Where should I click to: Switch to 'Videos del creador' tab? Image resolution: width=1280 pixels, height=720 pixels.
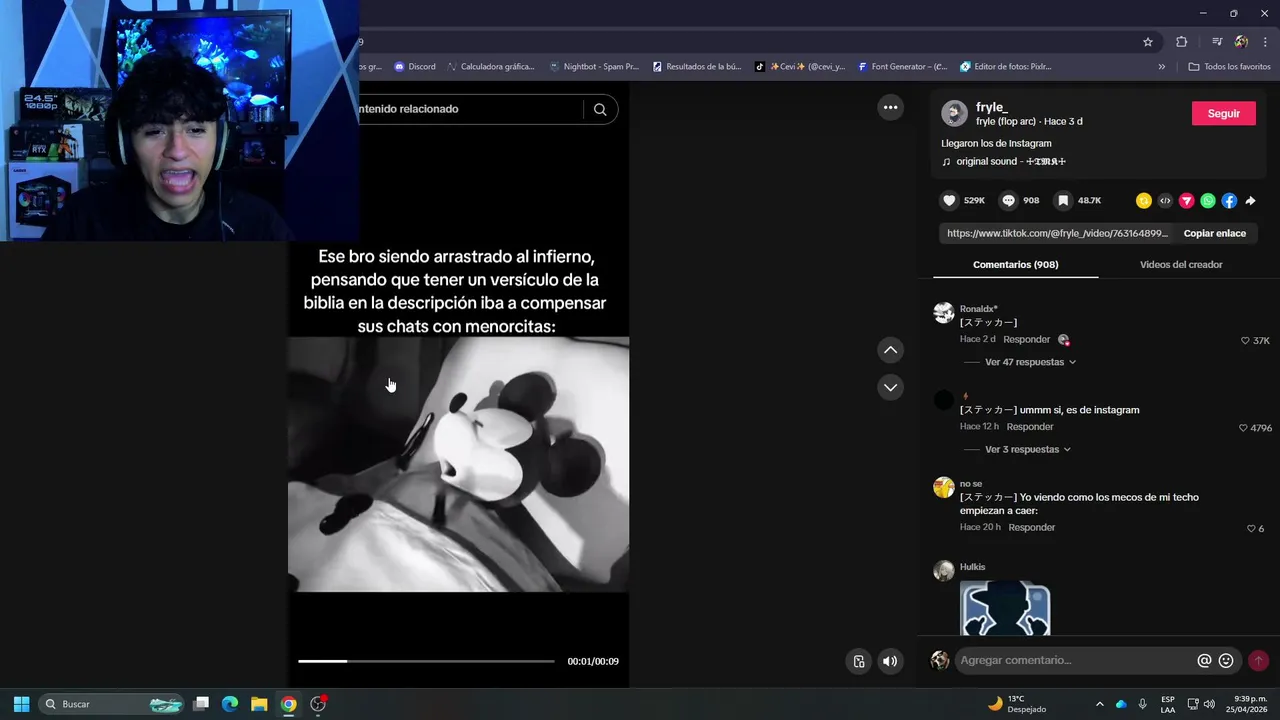click(x=1181, y=265)
